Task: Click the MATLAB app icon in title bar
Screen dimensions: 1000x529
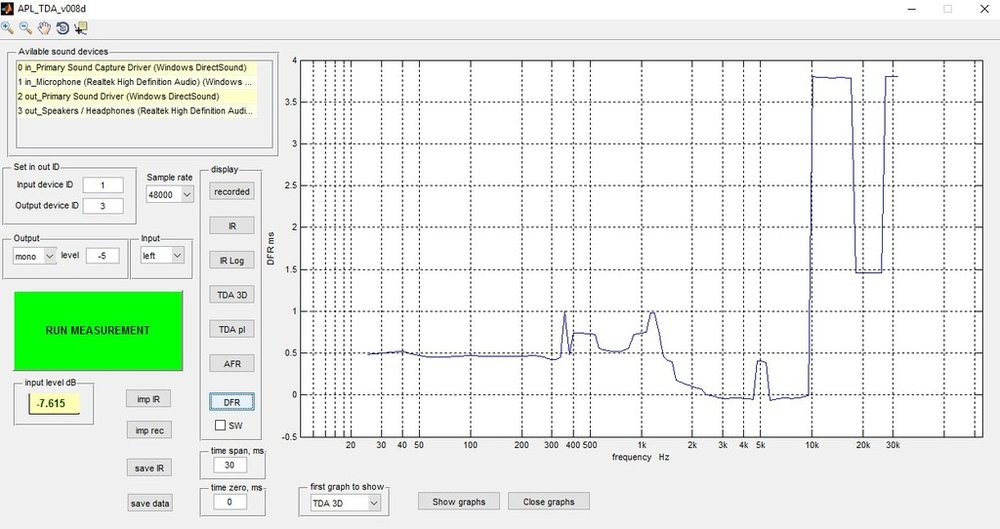Action: coord(7,8)
